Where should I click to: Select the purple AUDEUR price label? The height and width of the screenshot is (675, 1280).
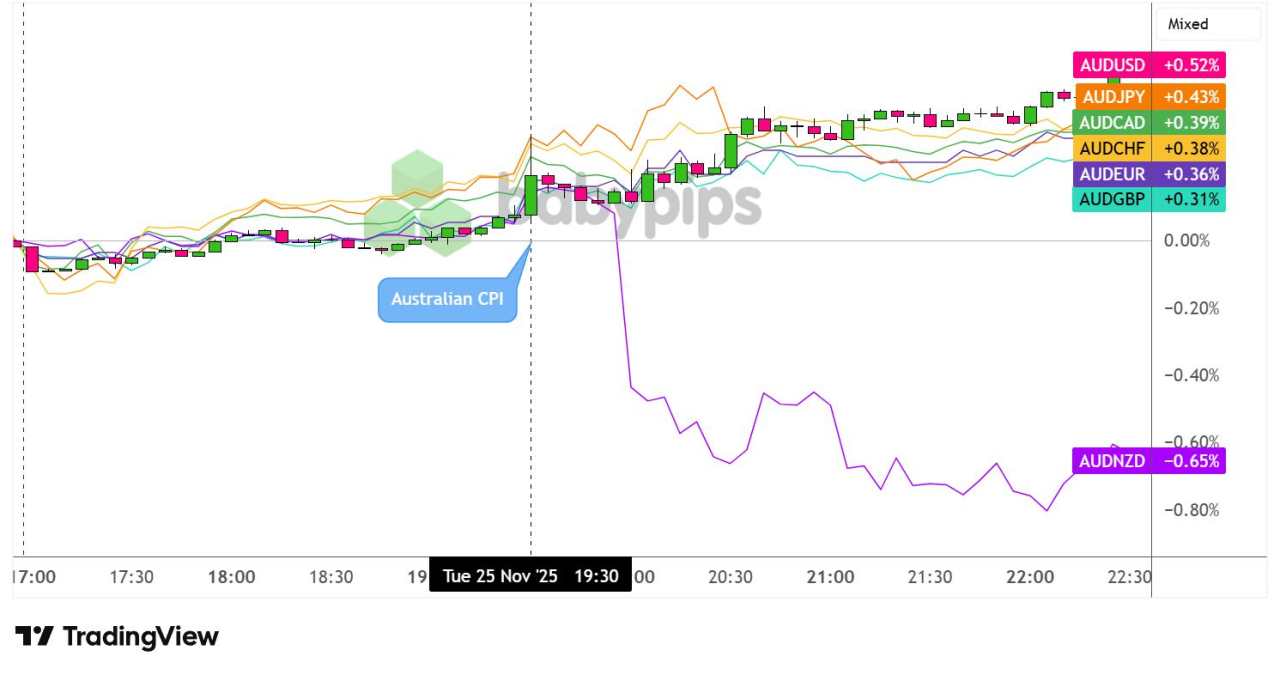(x=1148, y=176)
